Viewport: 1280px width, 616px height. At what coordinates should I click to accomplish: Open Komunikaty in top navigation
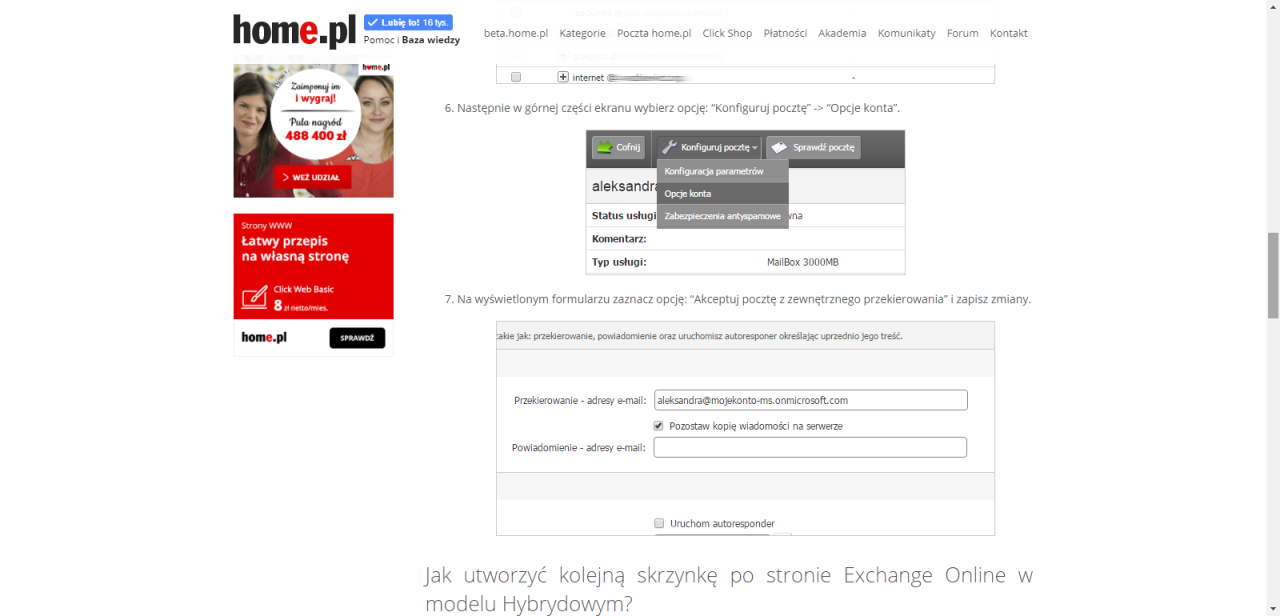(907, 33)
